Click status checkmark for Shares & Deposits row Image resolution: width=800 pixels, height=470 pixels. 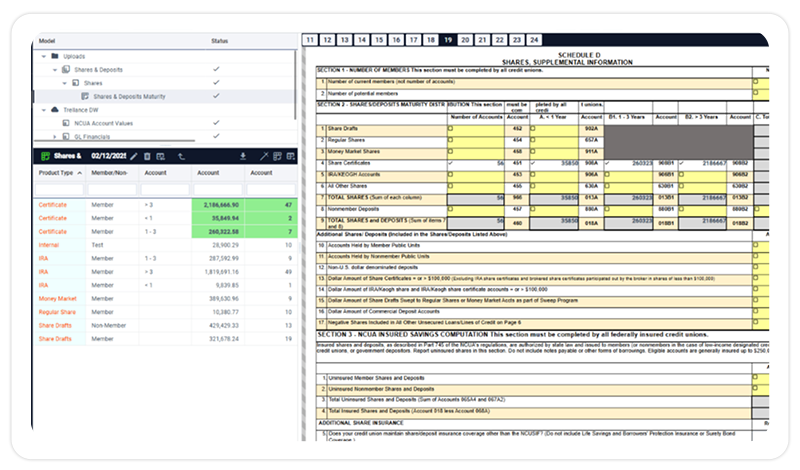click(x=216, y=69)
